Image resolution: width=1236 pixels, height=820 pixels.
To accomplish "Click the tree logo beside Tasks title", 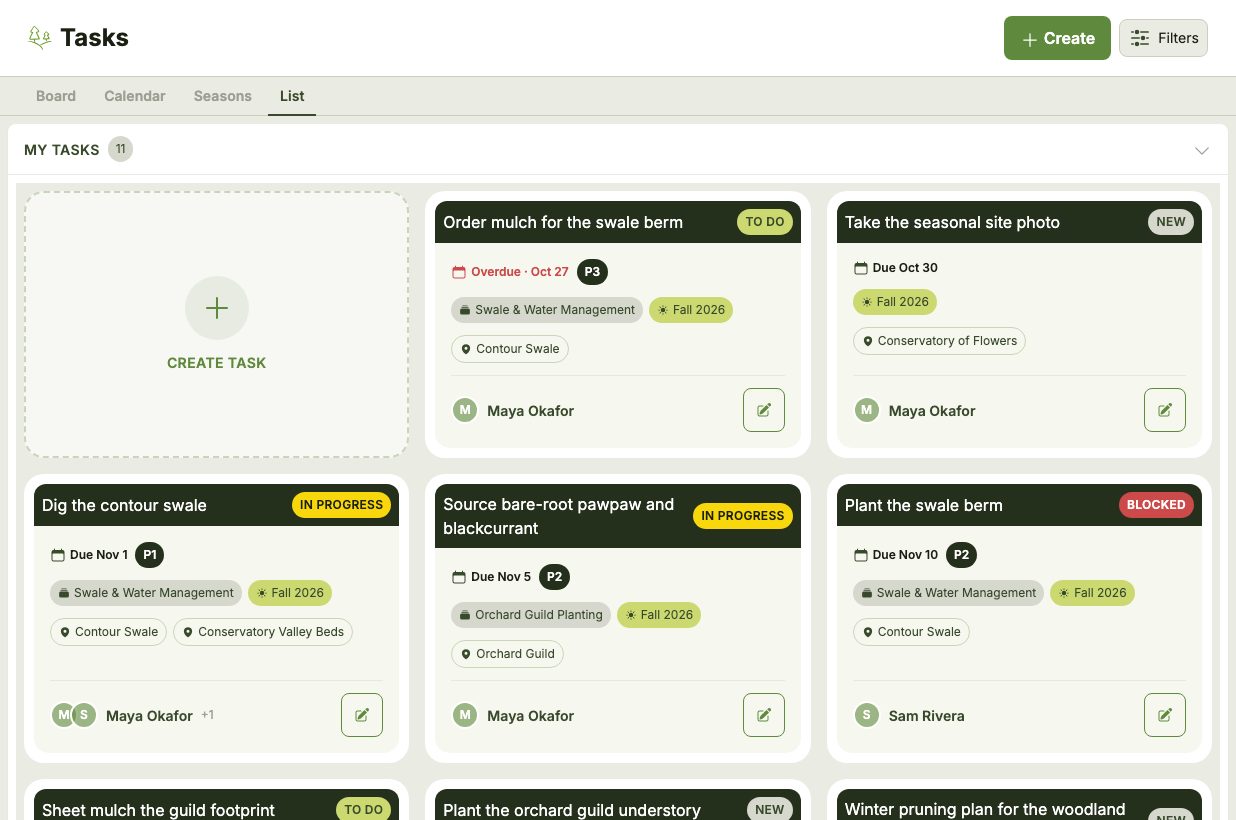I will click(x=39, y=38).
